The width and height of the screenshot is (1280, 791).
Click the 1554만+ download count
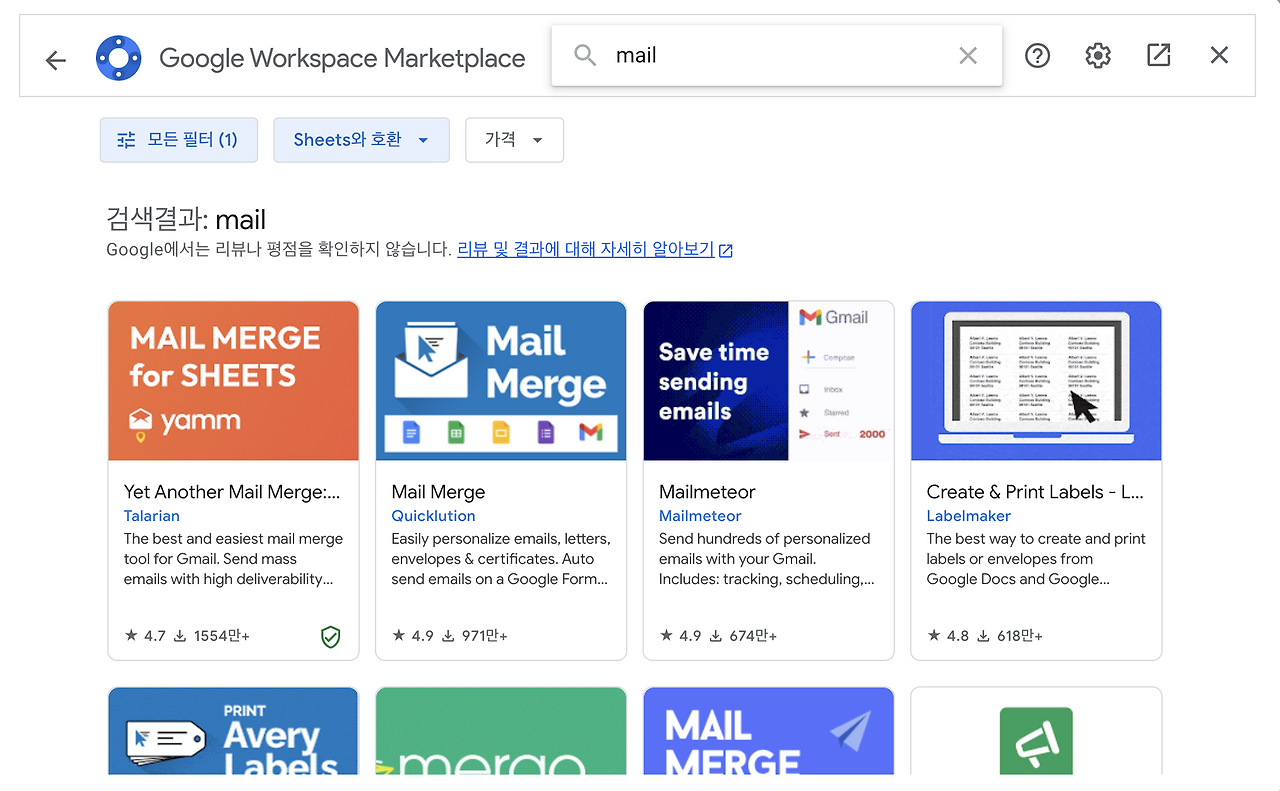[222, 636]
